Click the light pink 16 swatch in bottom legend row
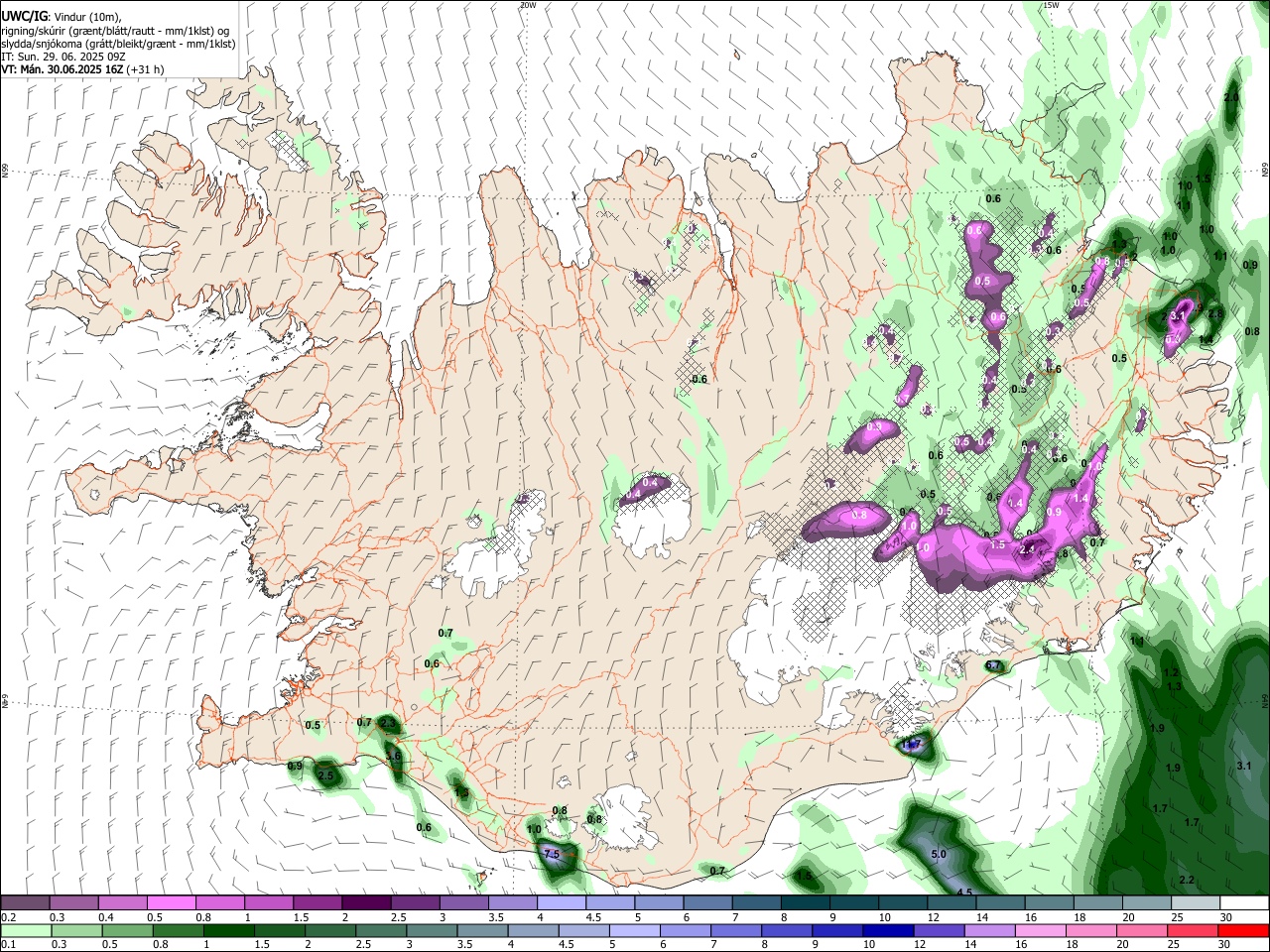Screen dimensions: 1270x952 click(x=1041, y=931)
